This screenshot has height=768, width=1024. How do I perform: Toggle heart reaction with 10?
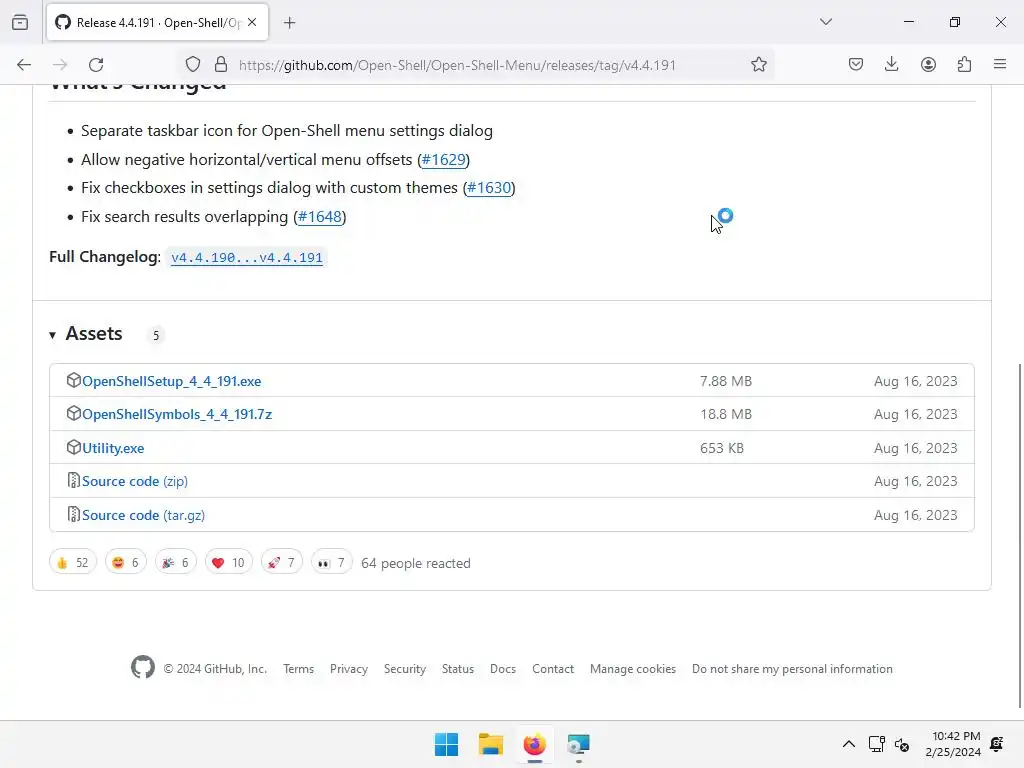229,563
